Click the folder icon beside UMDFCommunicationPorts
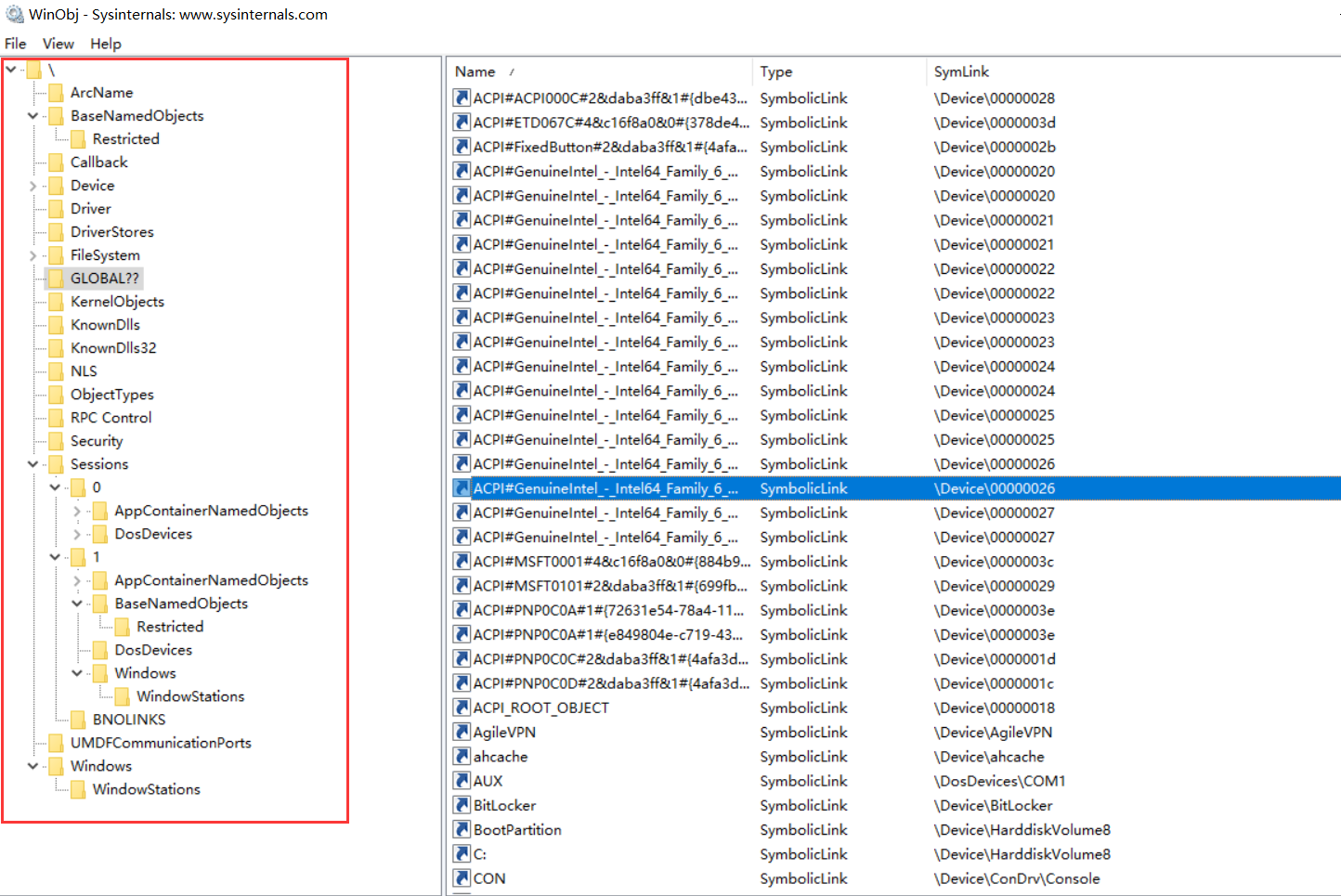This screenshot has width=1341, height=896. coord(56,743)
